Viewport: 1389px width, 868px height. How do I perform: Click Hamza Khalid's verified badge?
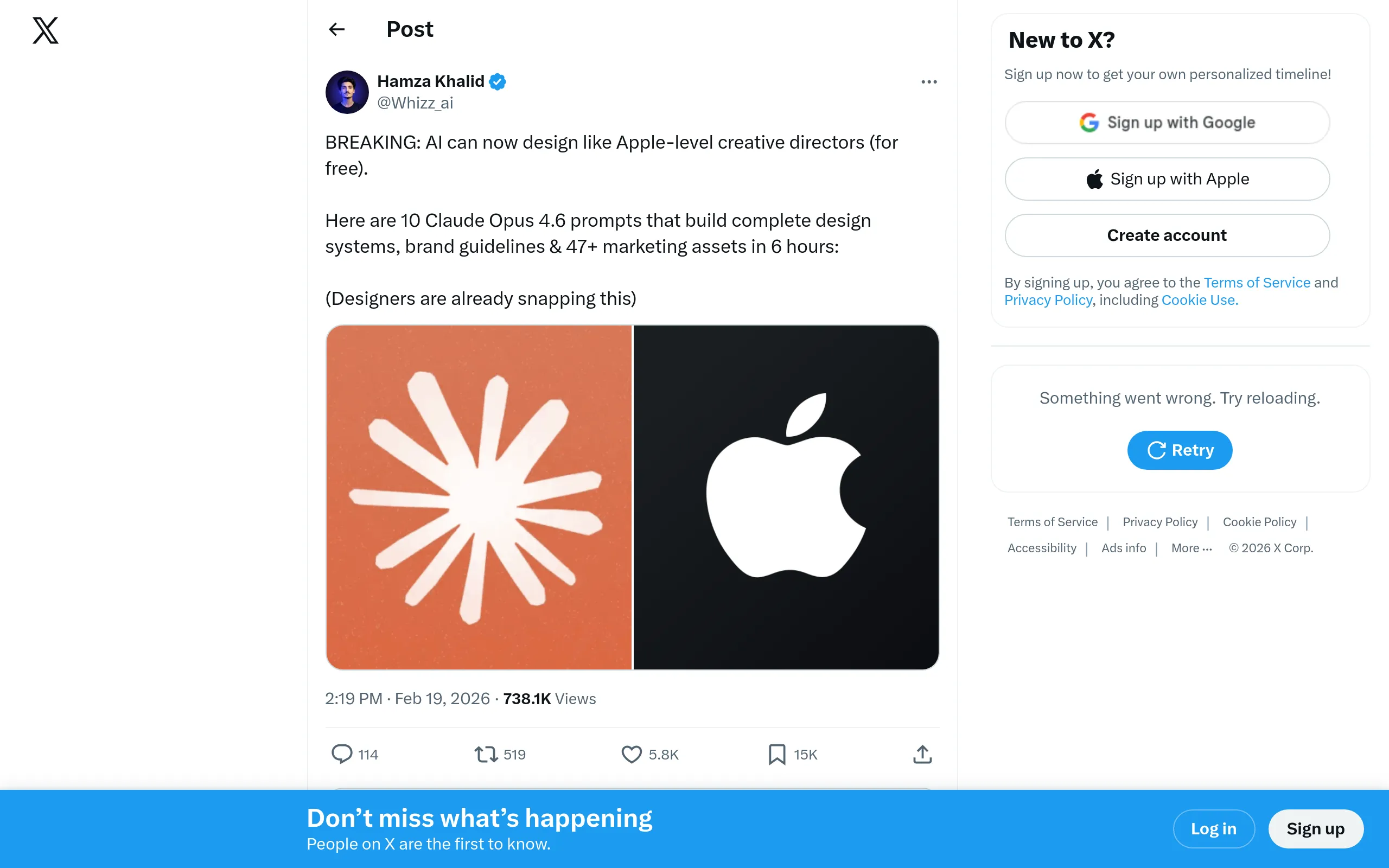(x=496, y=81)
